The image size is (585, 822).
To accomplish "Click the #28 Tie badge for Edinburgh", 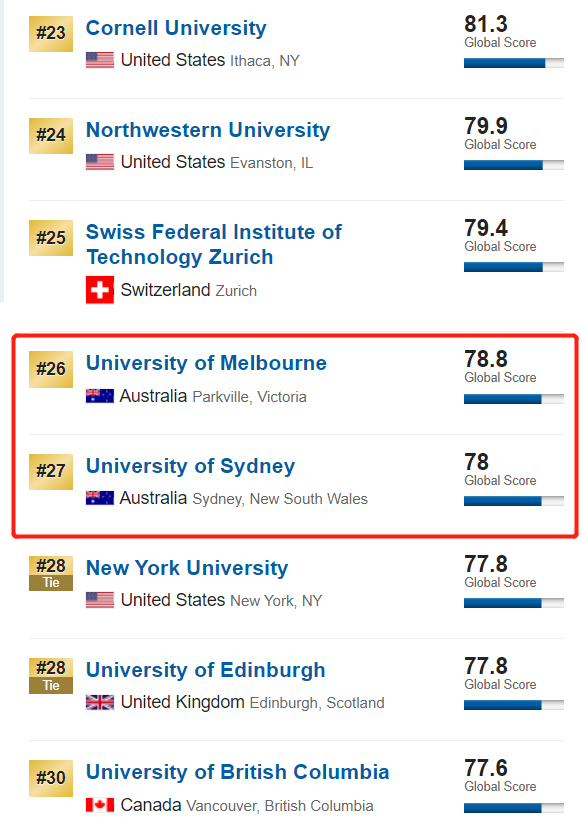I will pyautogui.click(x=51, y=676).
